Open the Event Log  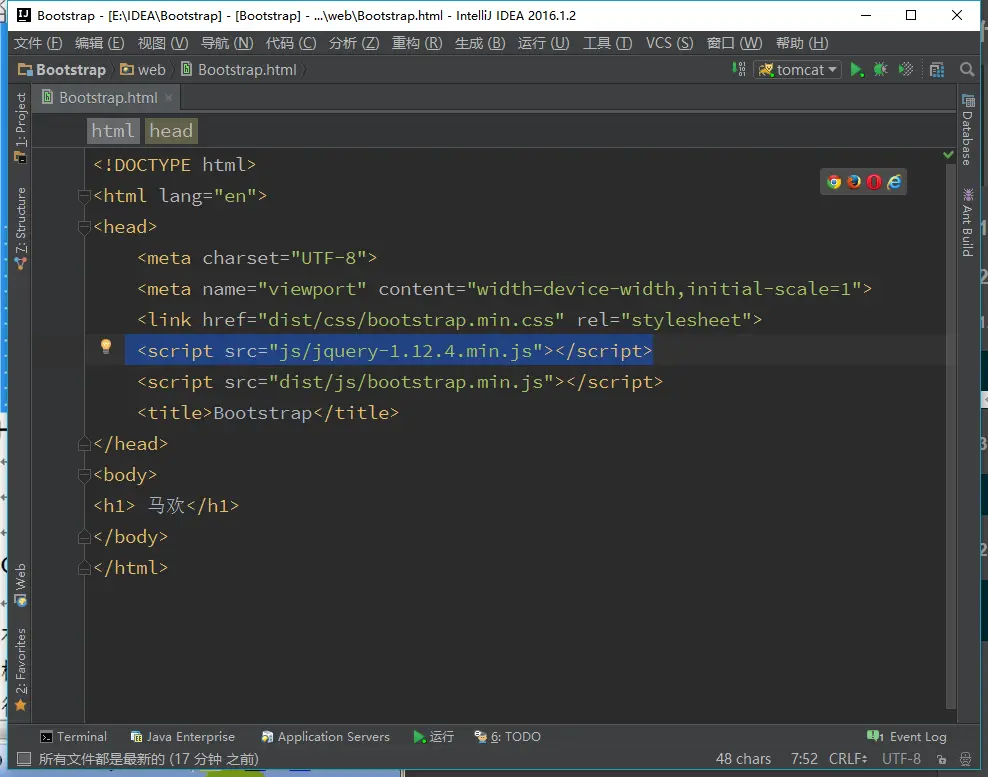(x=907, y=737)
